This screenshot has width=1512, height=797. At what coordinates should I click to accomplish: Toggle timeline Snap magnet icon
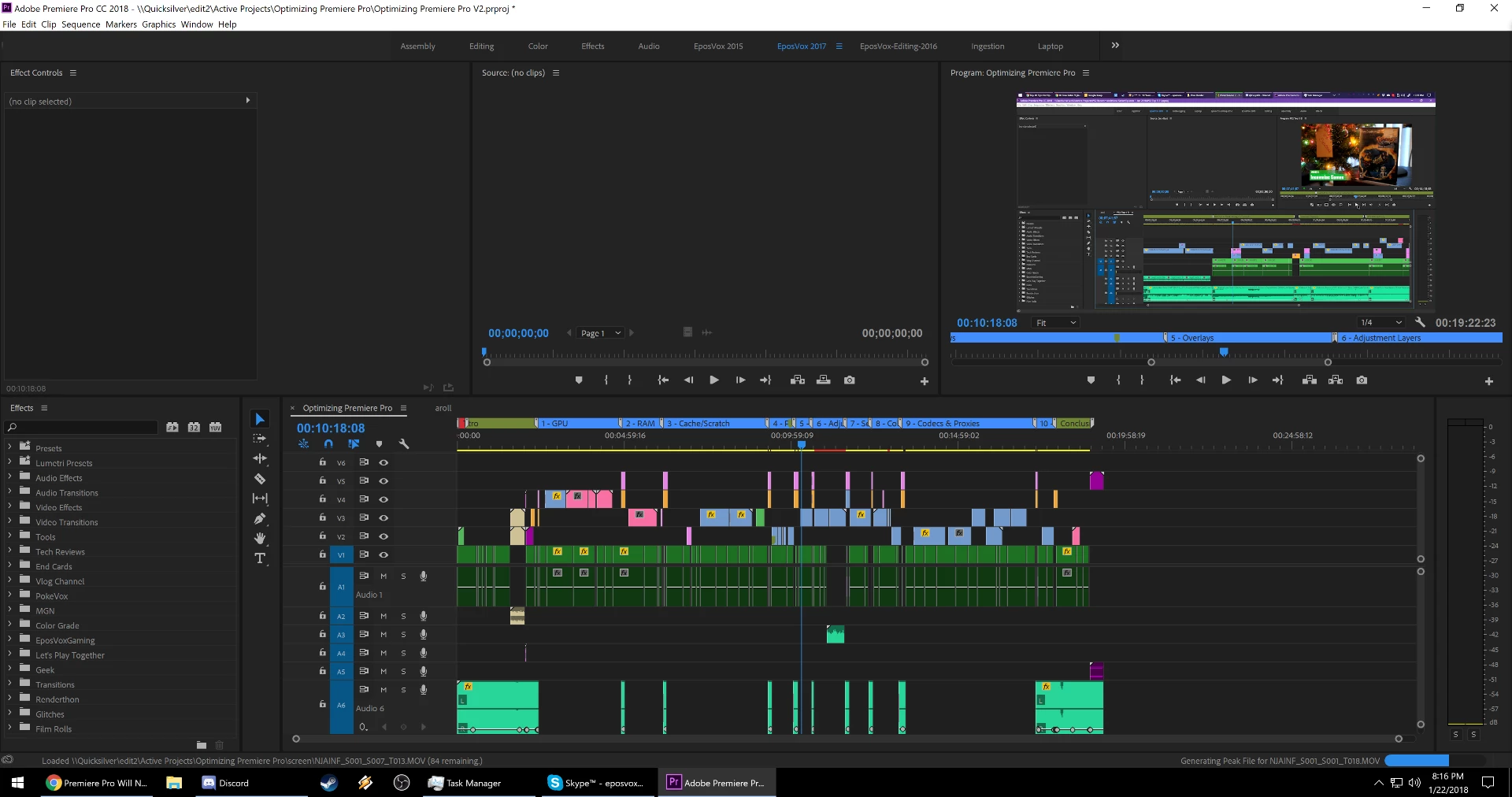328,444
